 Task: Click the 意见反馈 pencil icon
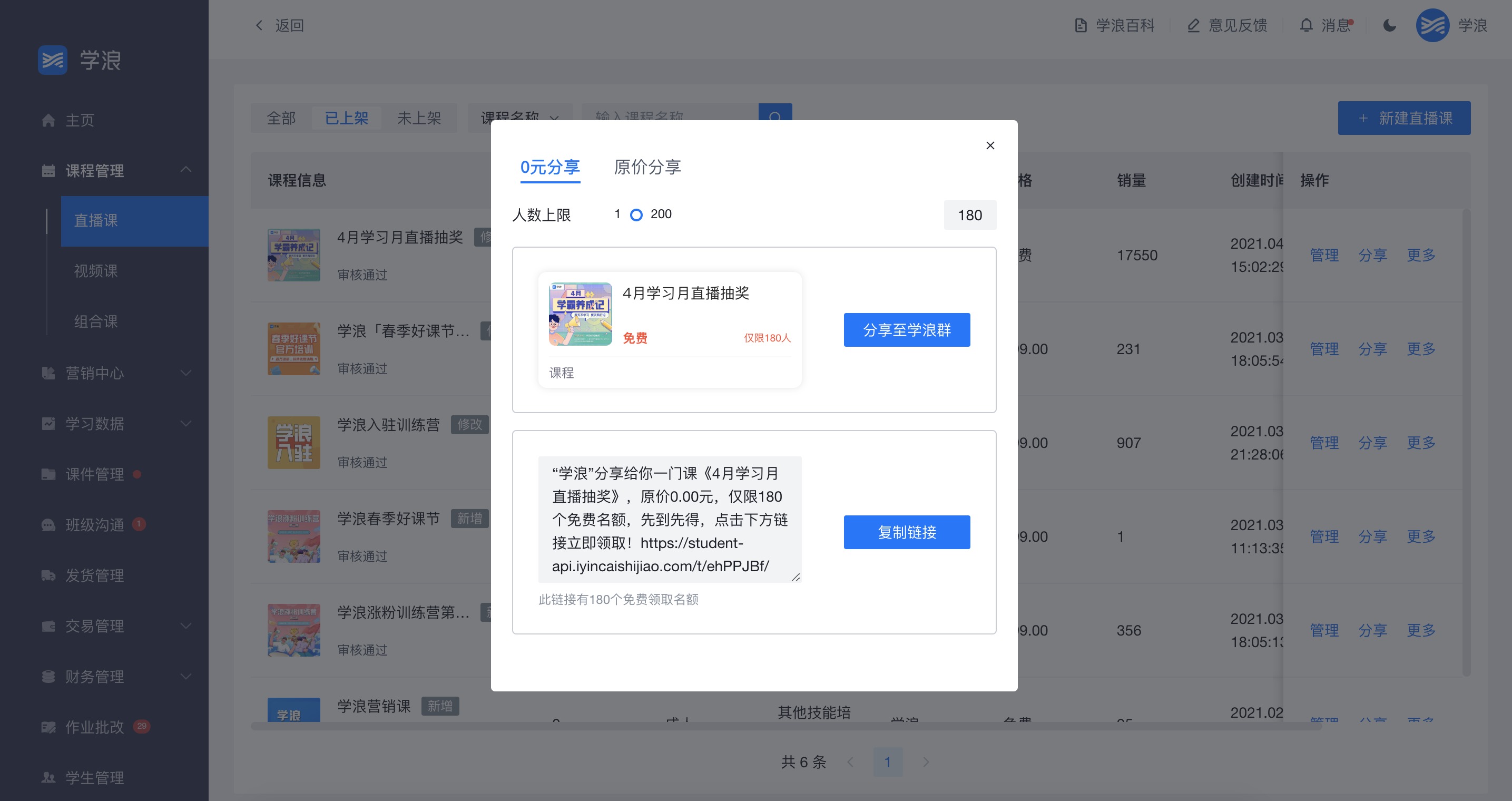[x=1193, y=25]
